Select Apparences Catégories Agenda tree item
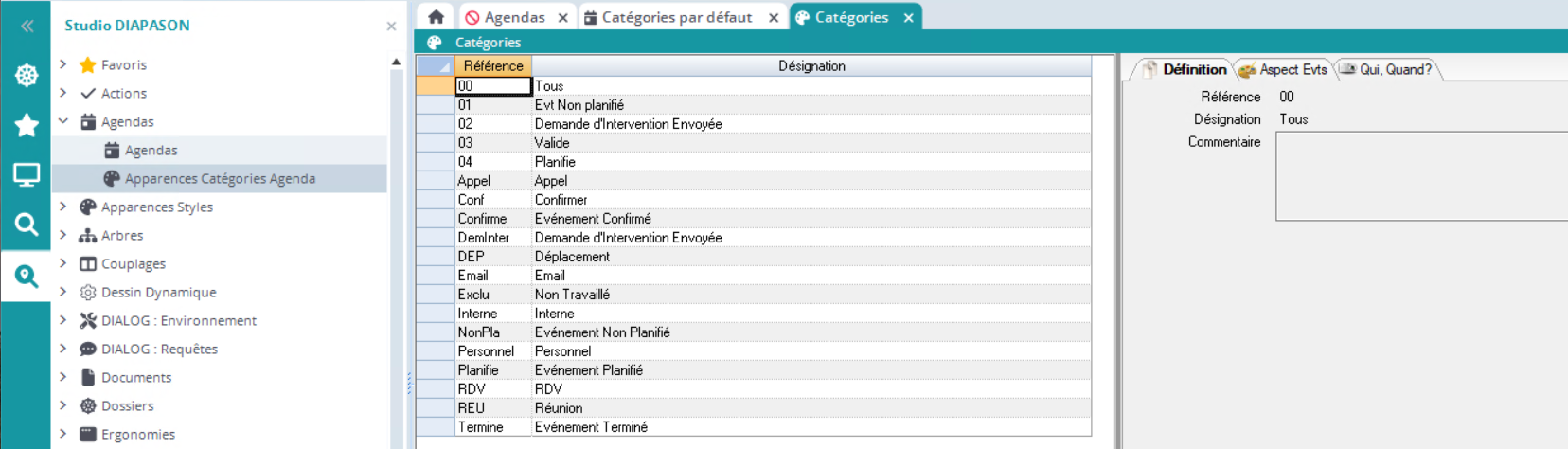Viewport: 1568px width, 449px height. [x=220, y=178]
